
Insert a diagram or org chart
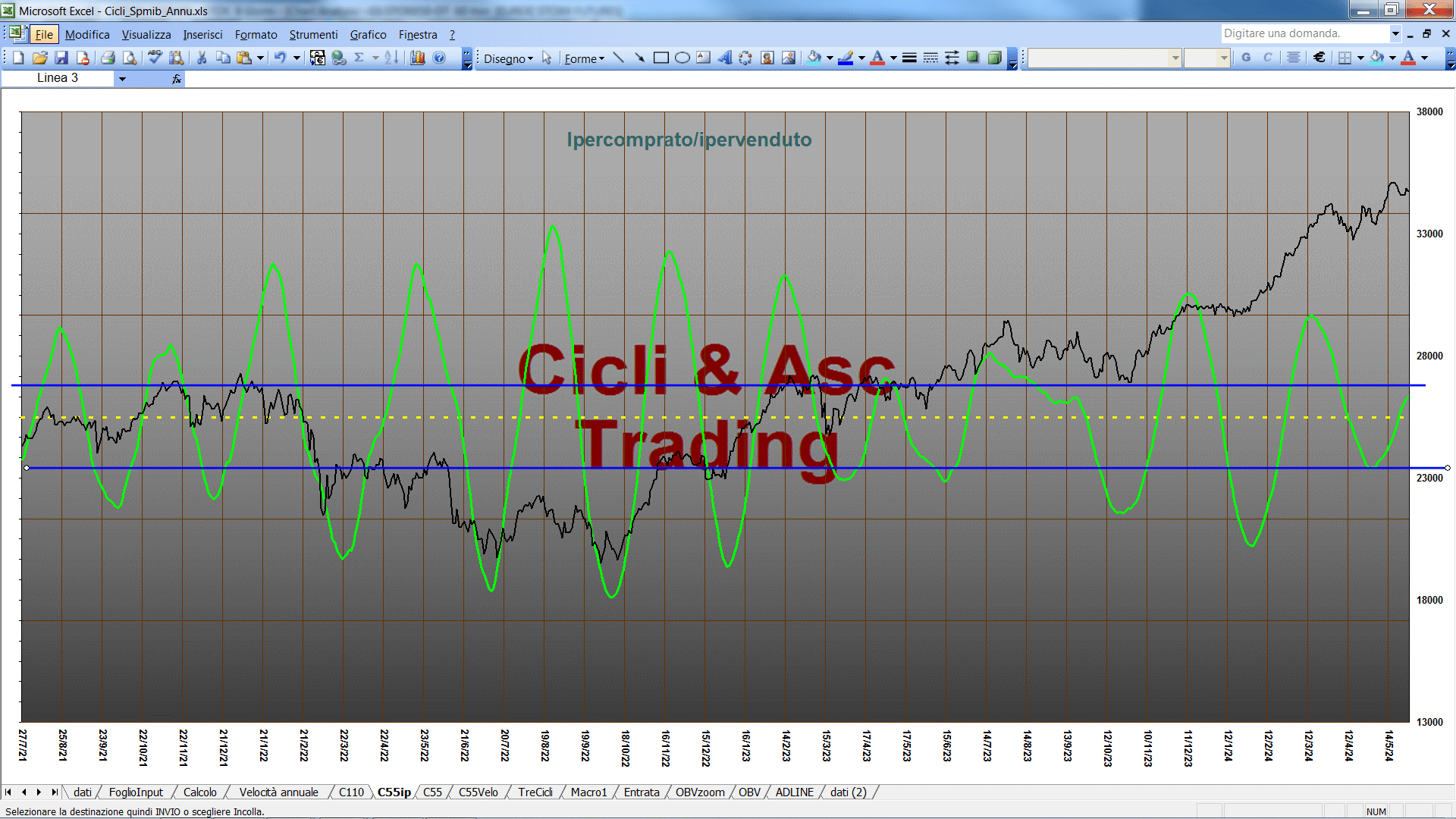(x=745, y=58)
